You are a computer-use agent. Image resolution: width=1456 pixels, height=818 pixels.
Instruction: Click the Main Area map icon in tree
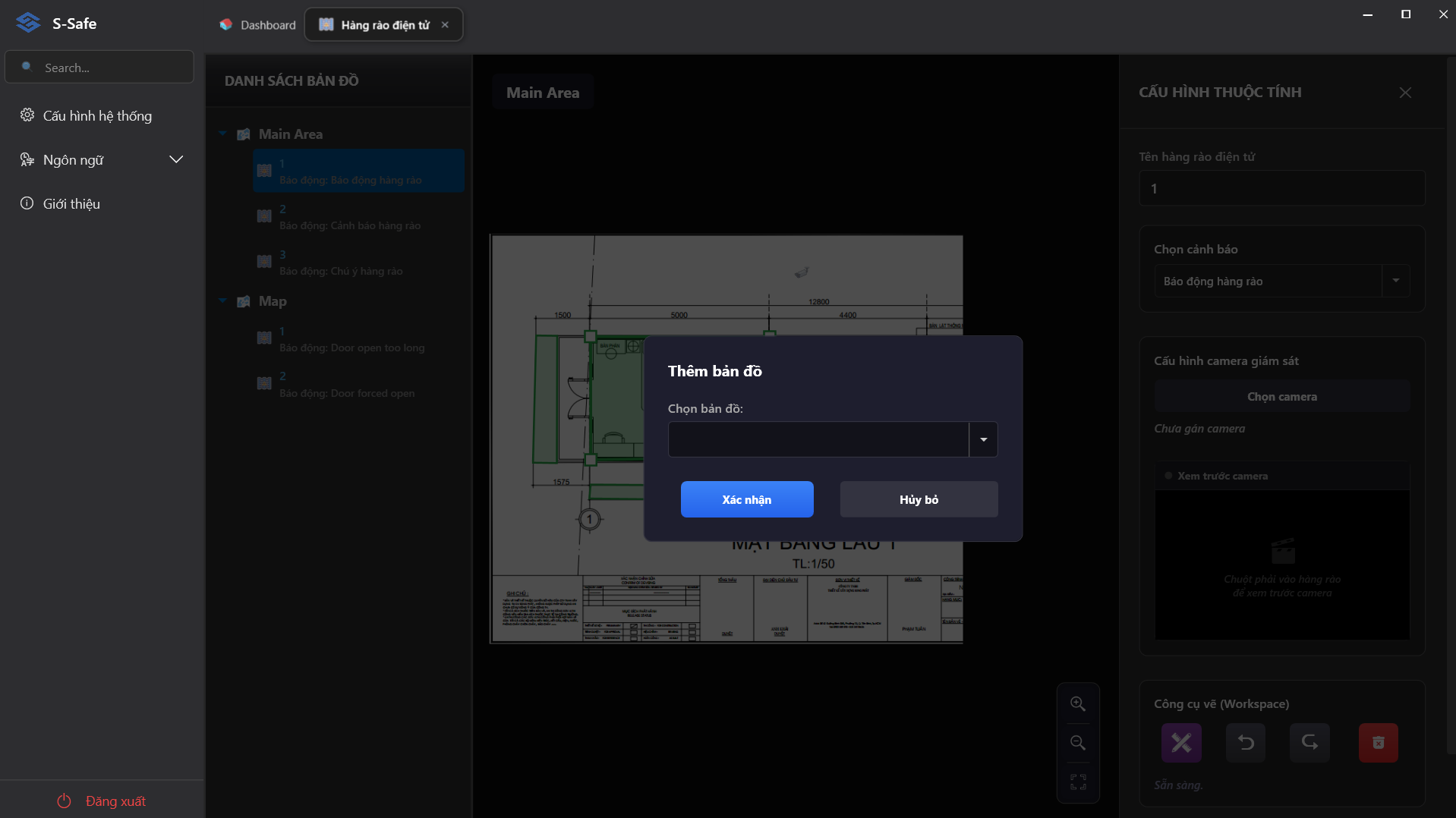244,134
